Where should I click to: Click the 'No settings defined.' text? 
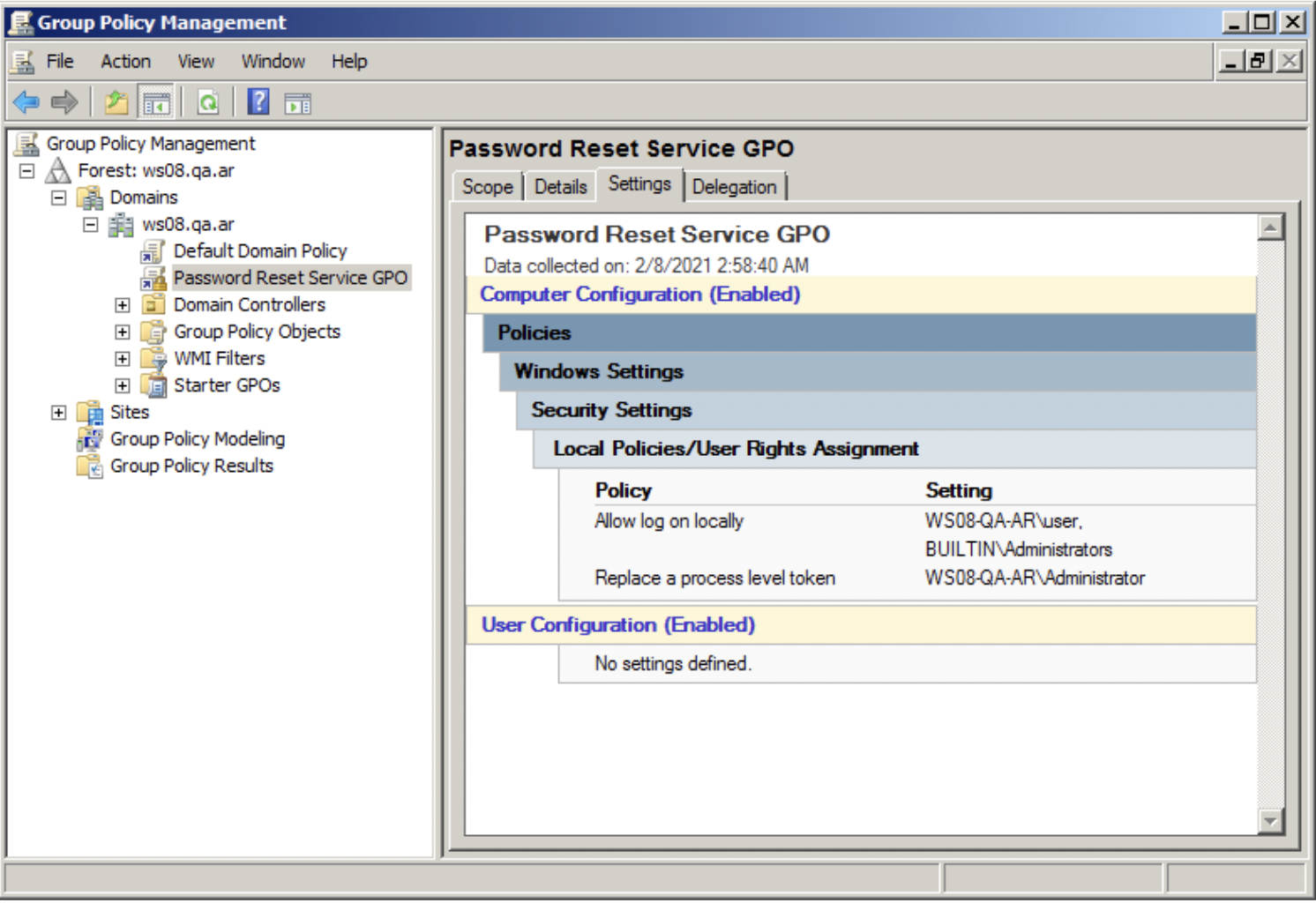pos(673,664)
